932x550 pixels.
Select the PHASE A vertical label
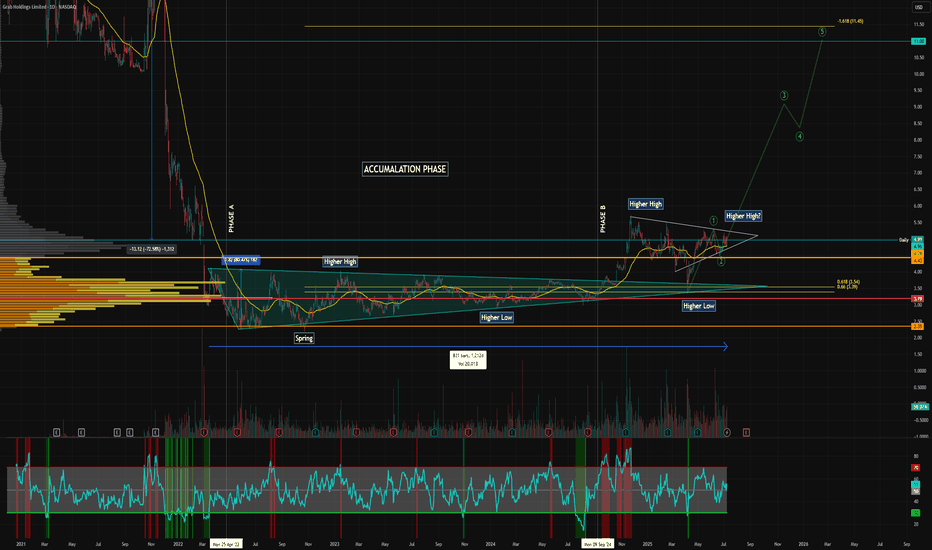tap(231, 218)
